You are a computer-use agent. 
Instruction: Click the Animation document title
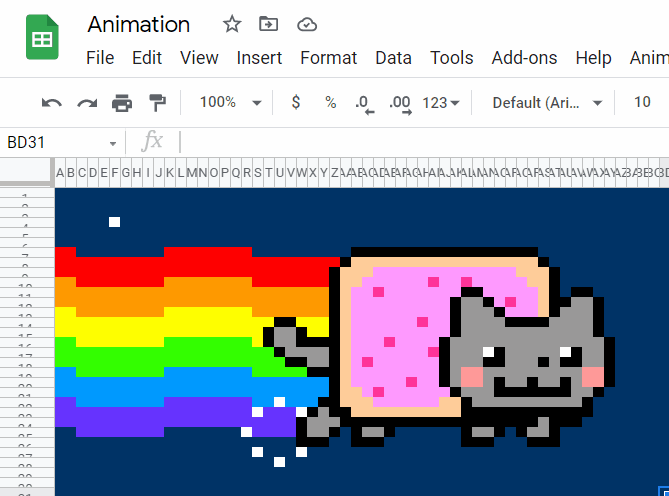point(139,24)
